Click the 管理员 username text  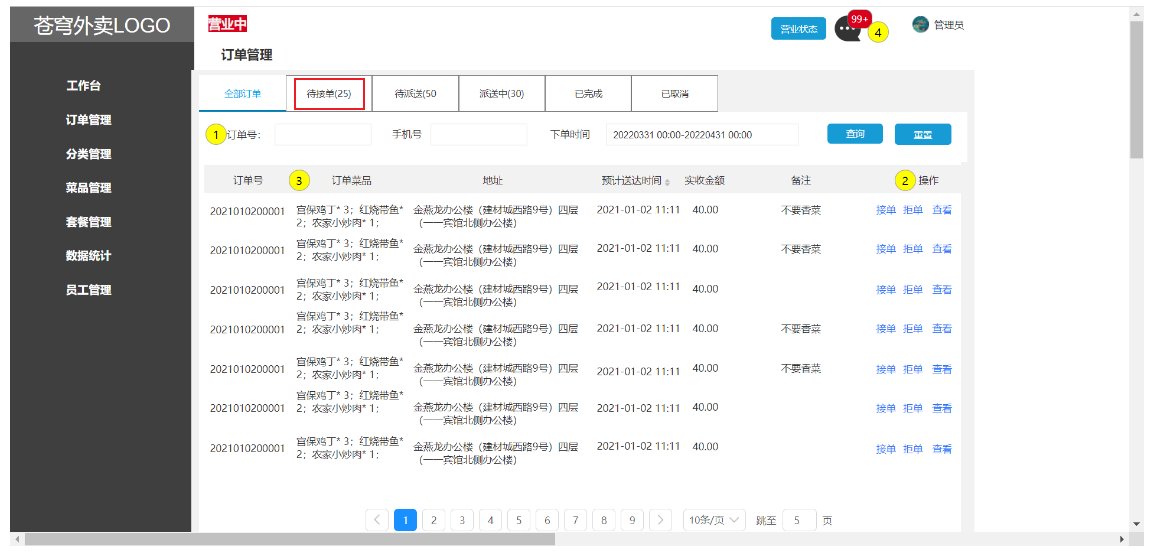pos(948,25)
